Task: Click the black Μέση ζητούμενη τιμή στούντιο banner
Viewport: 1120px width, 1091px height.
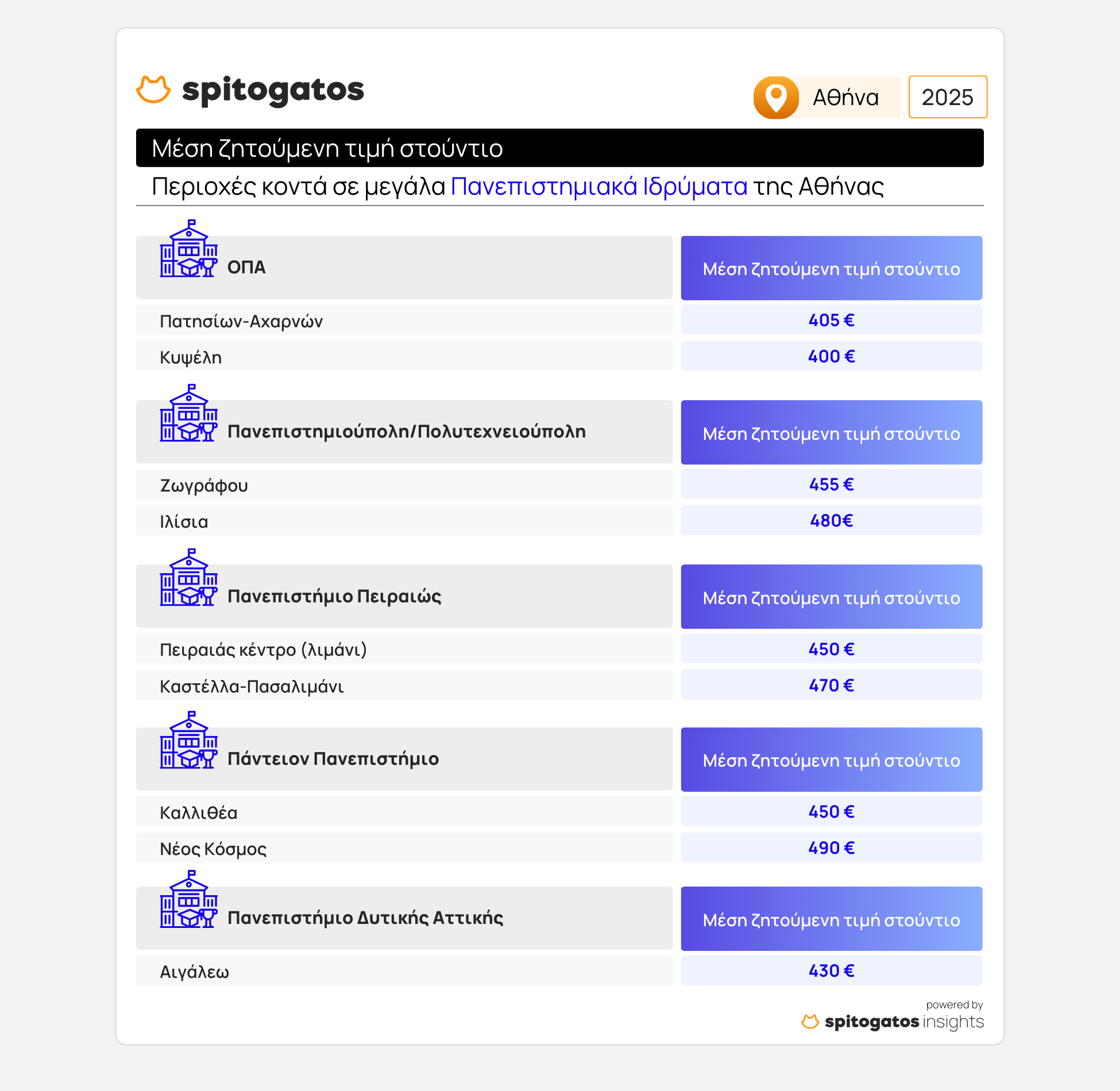Action: coord(559,148)
